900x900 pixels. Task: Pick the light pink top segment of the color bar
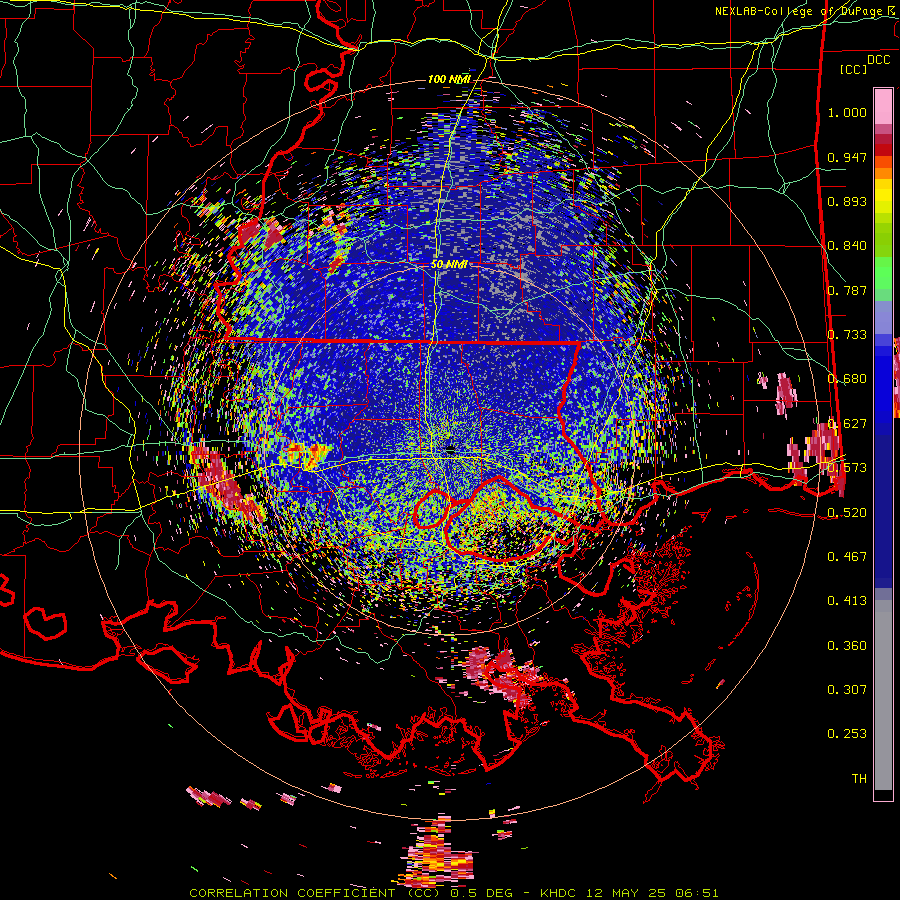pyautogui.click(x=883, y=106)
